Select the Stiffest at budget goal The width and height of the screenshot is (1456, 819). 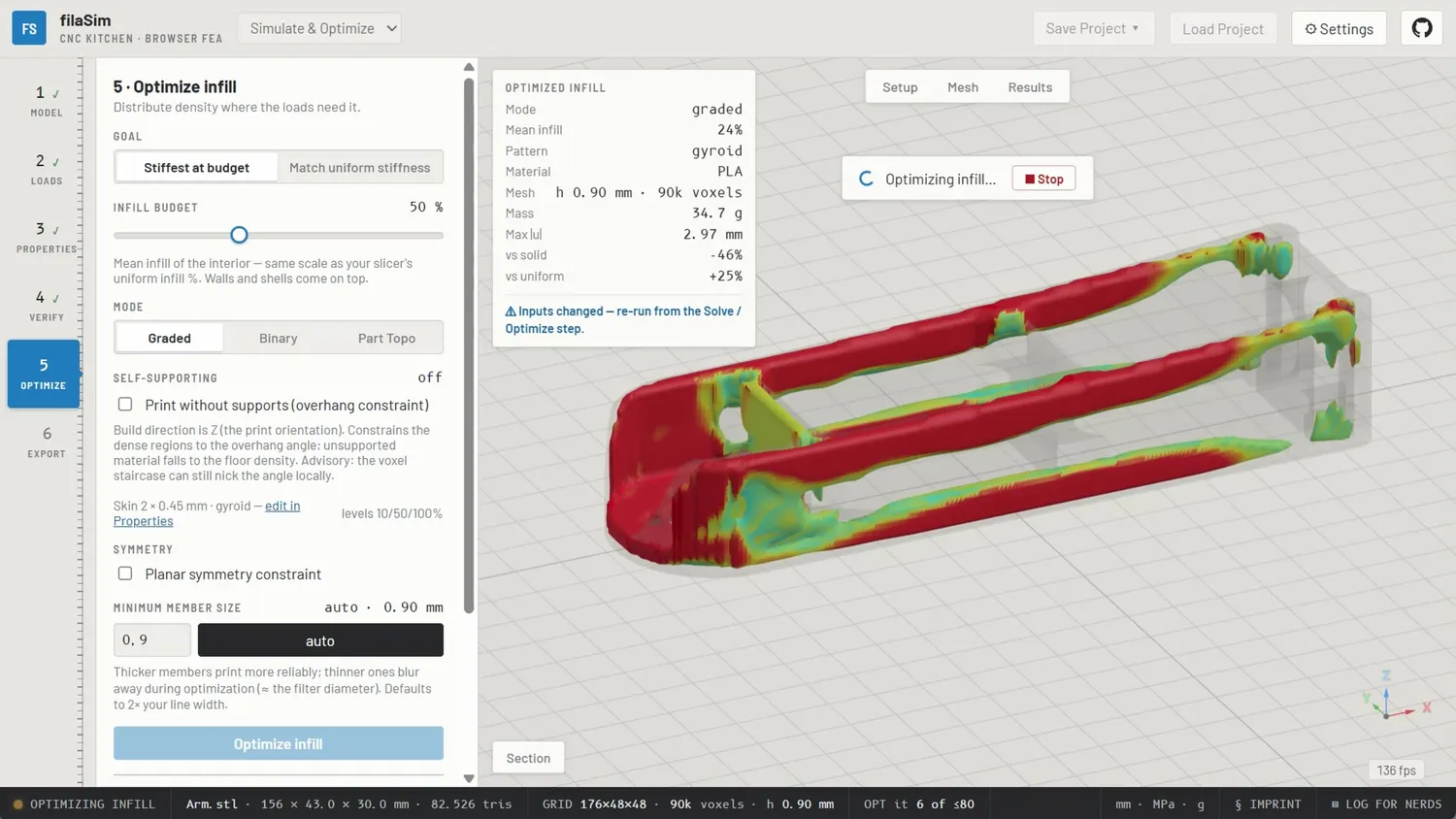coord(196,167)
